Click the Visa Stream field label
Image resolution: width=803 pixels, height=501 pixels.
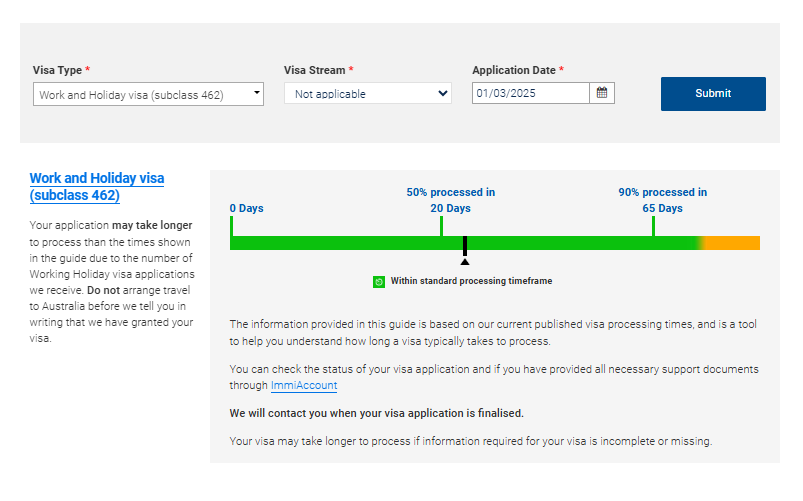click(x=314, y=71)
